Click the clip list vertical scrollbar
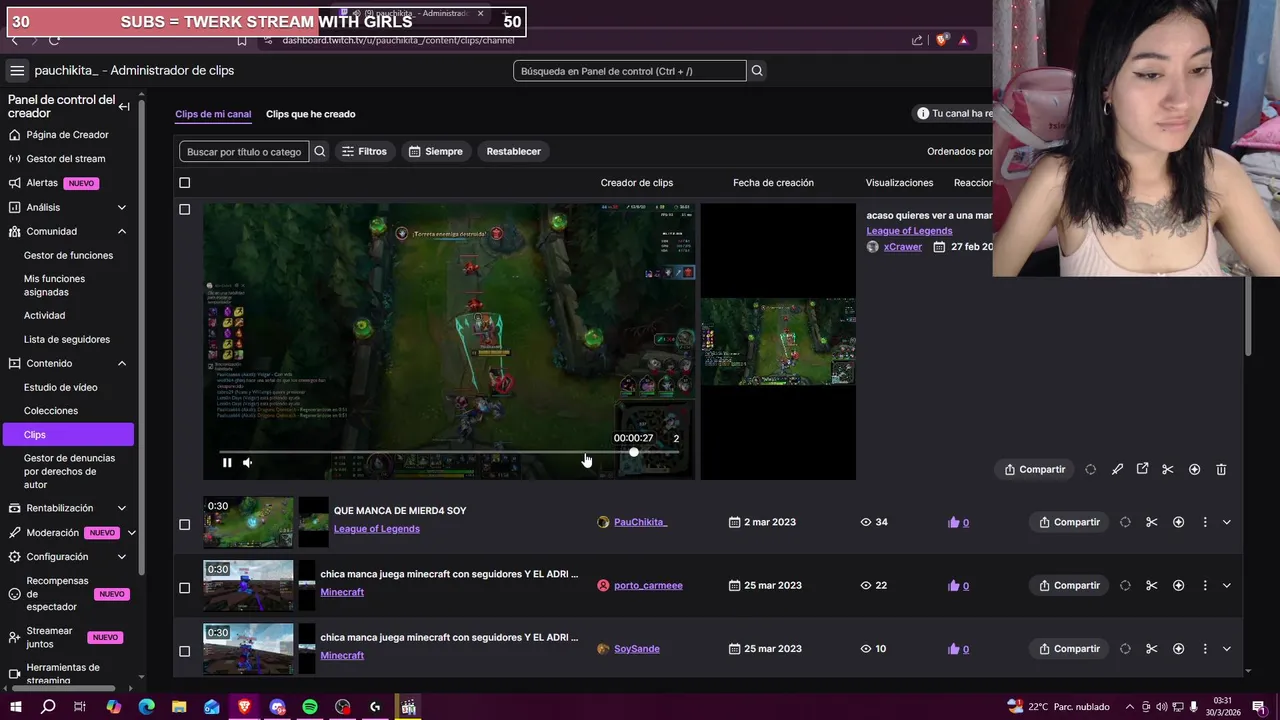Screen dimensions: 1280x720 point(1248,315)
